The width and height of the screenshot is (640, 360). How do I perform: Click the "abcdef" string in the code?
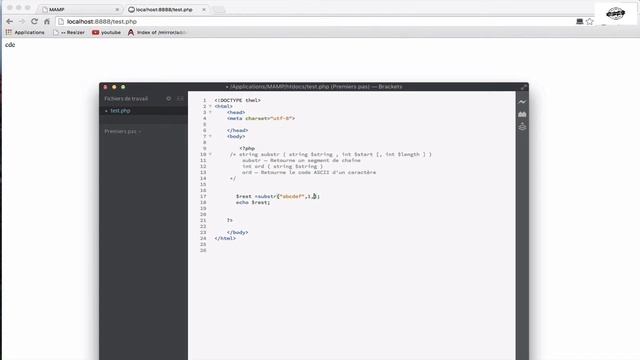tap(292, 196)
